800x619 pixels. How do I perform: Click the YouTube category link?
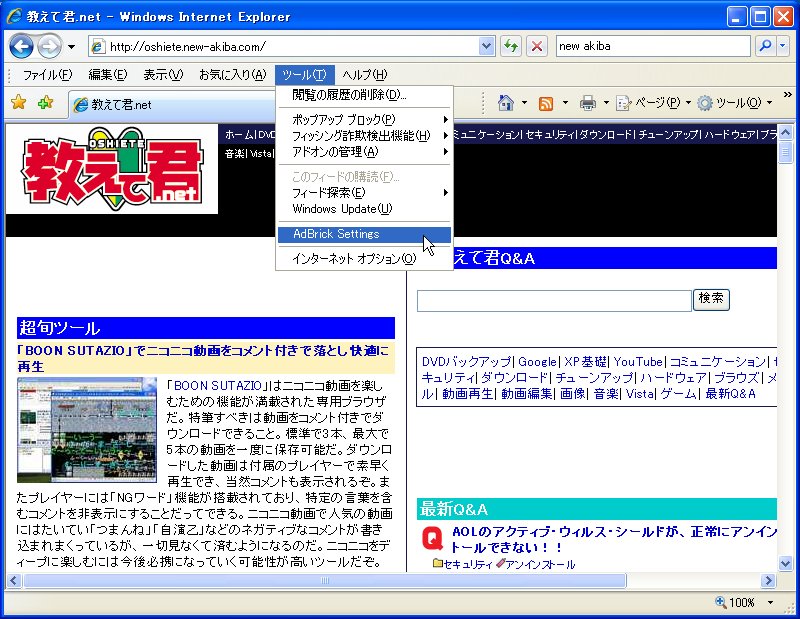(638, 362)
